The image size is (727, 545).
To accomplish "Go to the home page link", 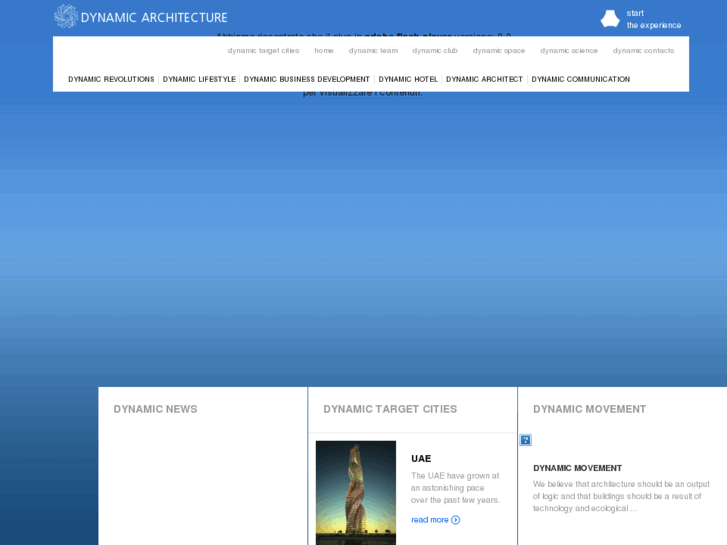I will (324, 51).
